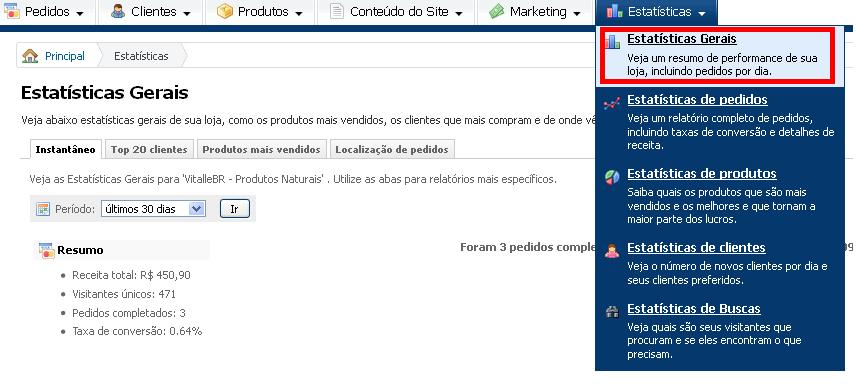Viewport: 857px width, 389px height.
Task: Select Estatísticas de Buscas menu entry
Action: 720,331
